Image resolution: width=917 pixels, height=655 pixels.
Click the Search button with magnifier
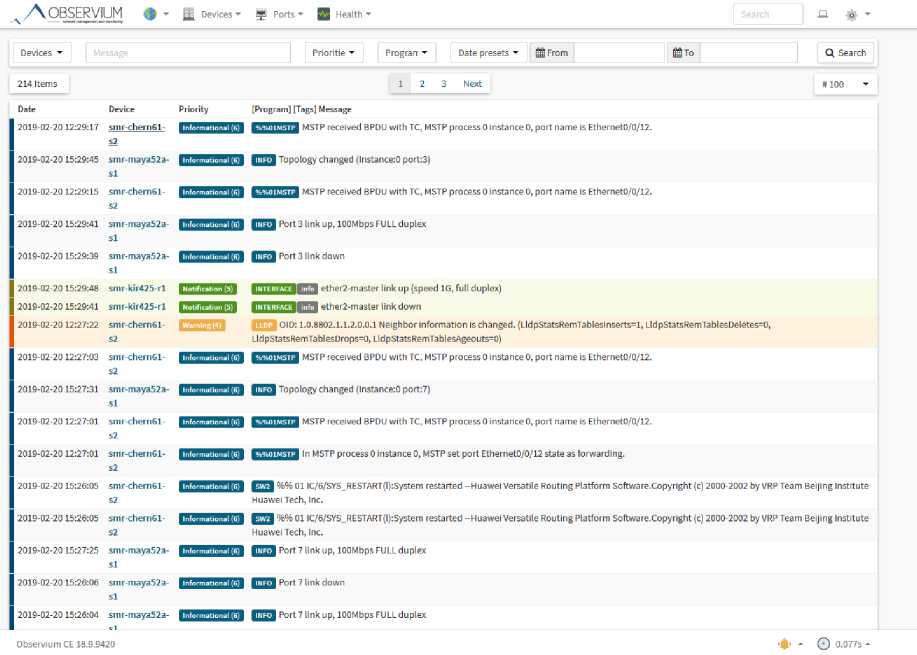click(846, 53)
